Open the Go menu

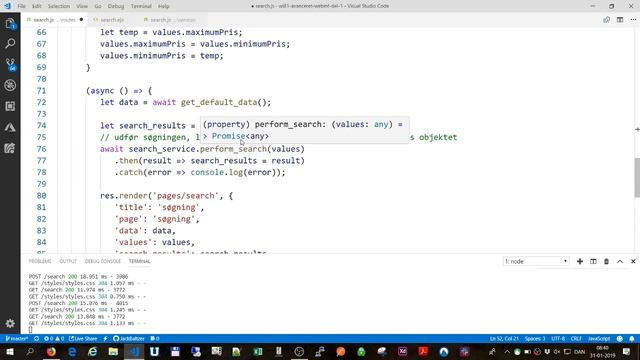(x=98, y=6)
